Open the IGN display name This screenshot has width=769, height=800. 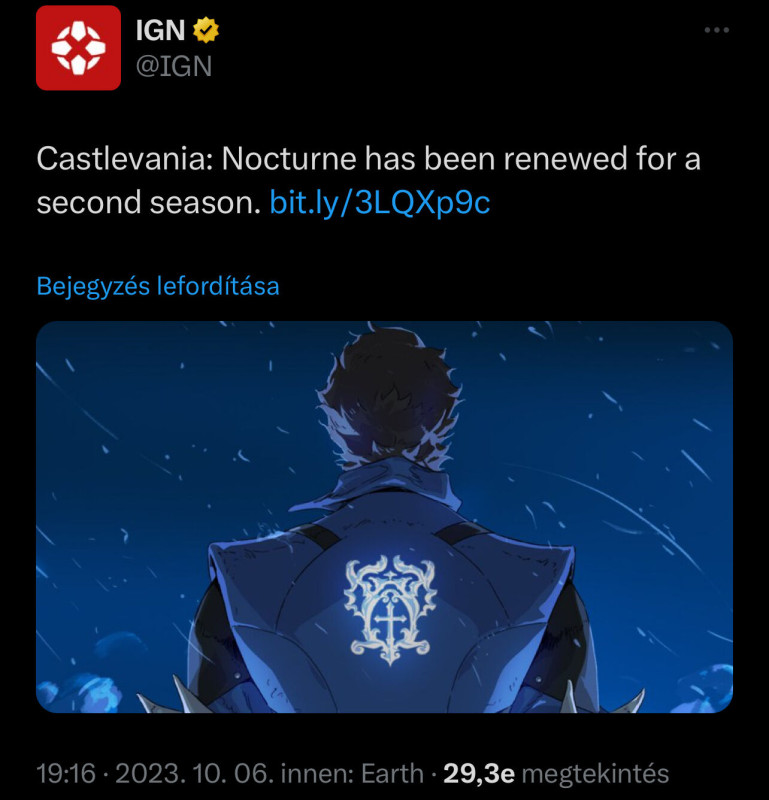tap(160, 31)
